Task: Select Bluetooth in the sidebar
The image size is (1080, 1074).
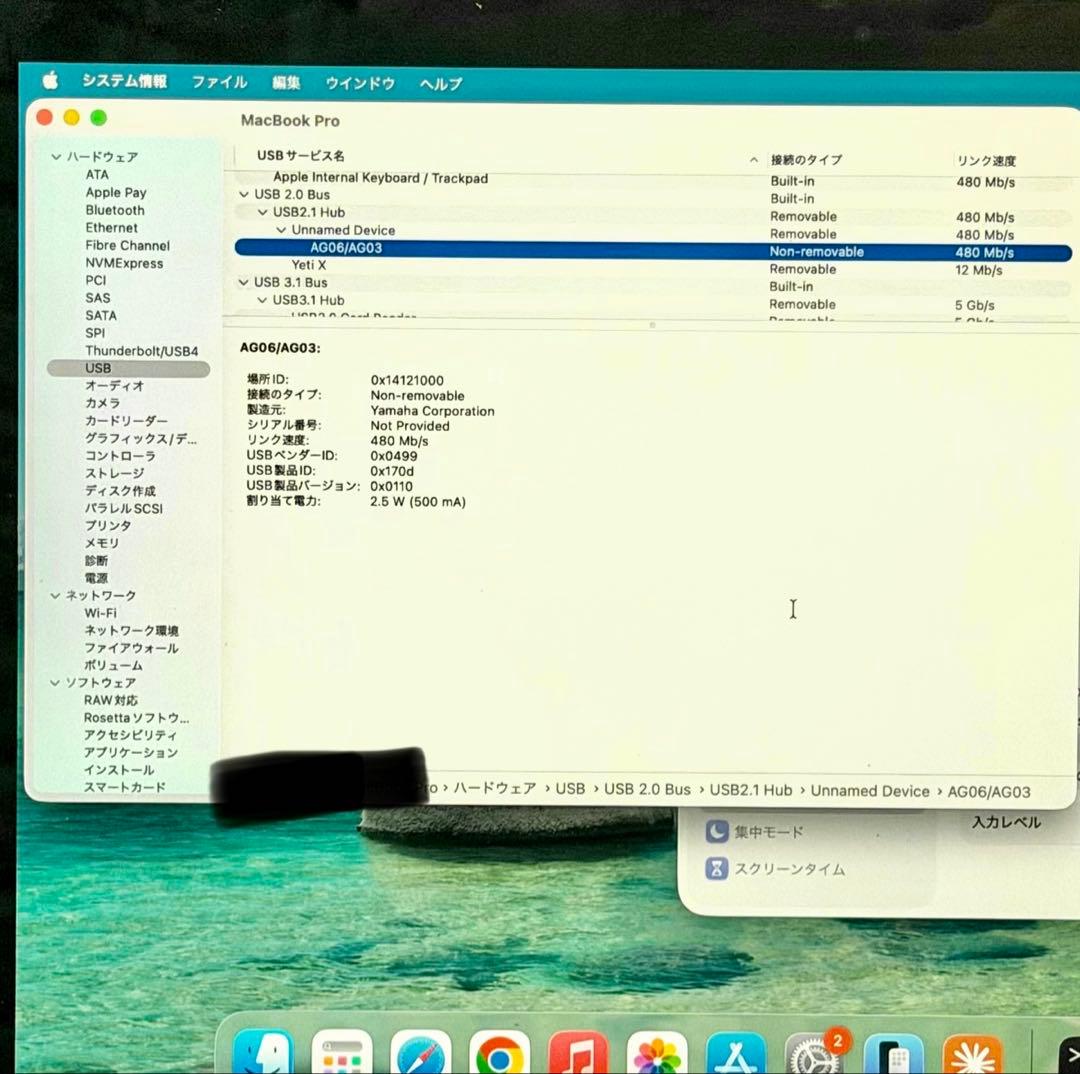Action: [115, 210]
